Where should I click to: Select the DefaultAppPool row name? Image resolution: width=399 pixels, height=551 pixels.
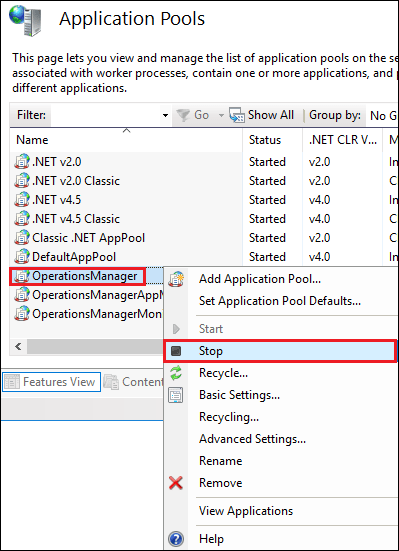pyautogui.click(x=74, y=257)
